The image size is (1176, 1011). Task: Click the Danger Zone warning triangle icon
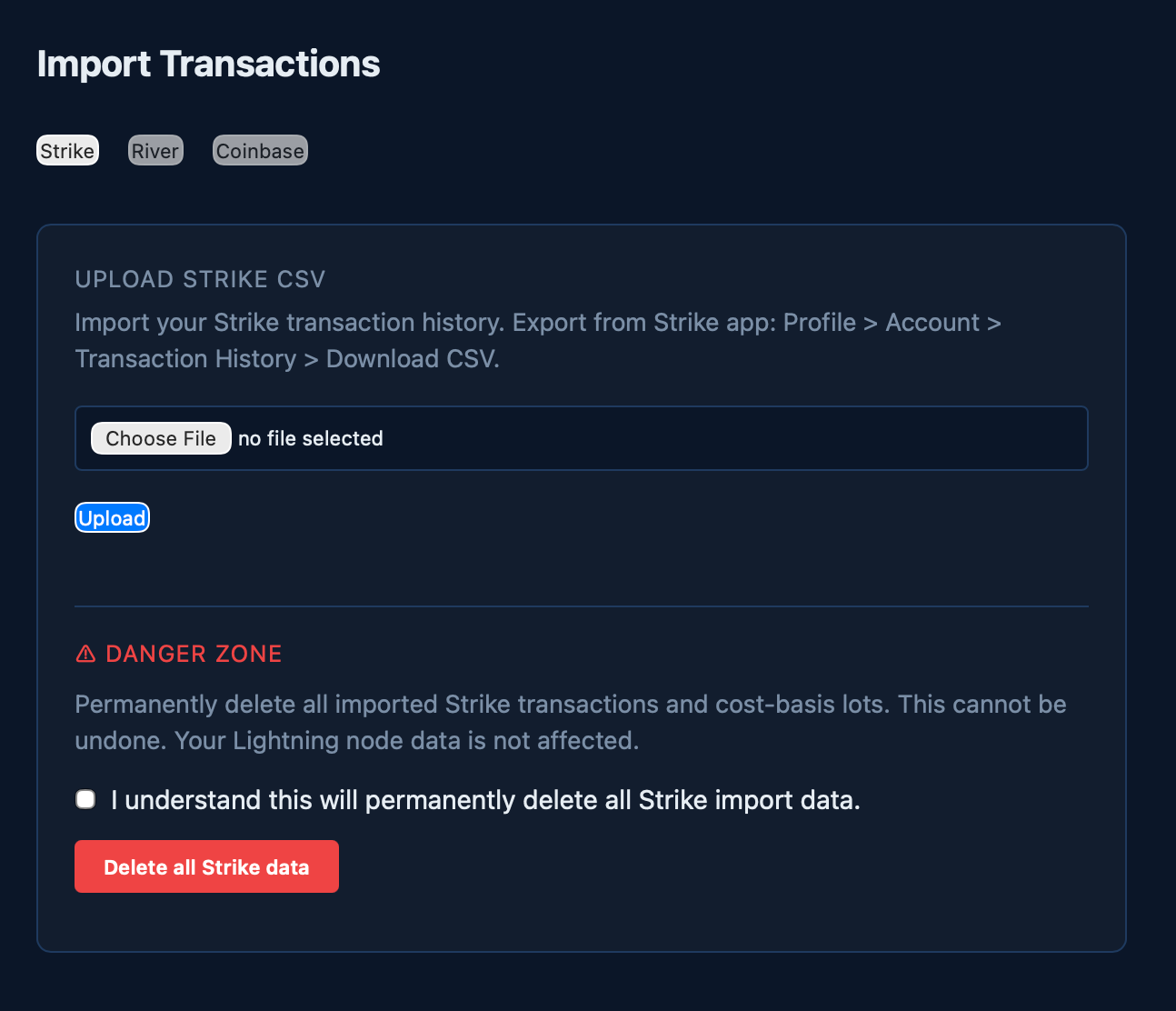click(85, 654)
